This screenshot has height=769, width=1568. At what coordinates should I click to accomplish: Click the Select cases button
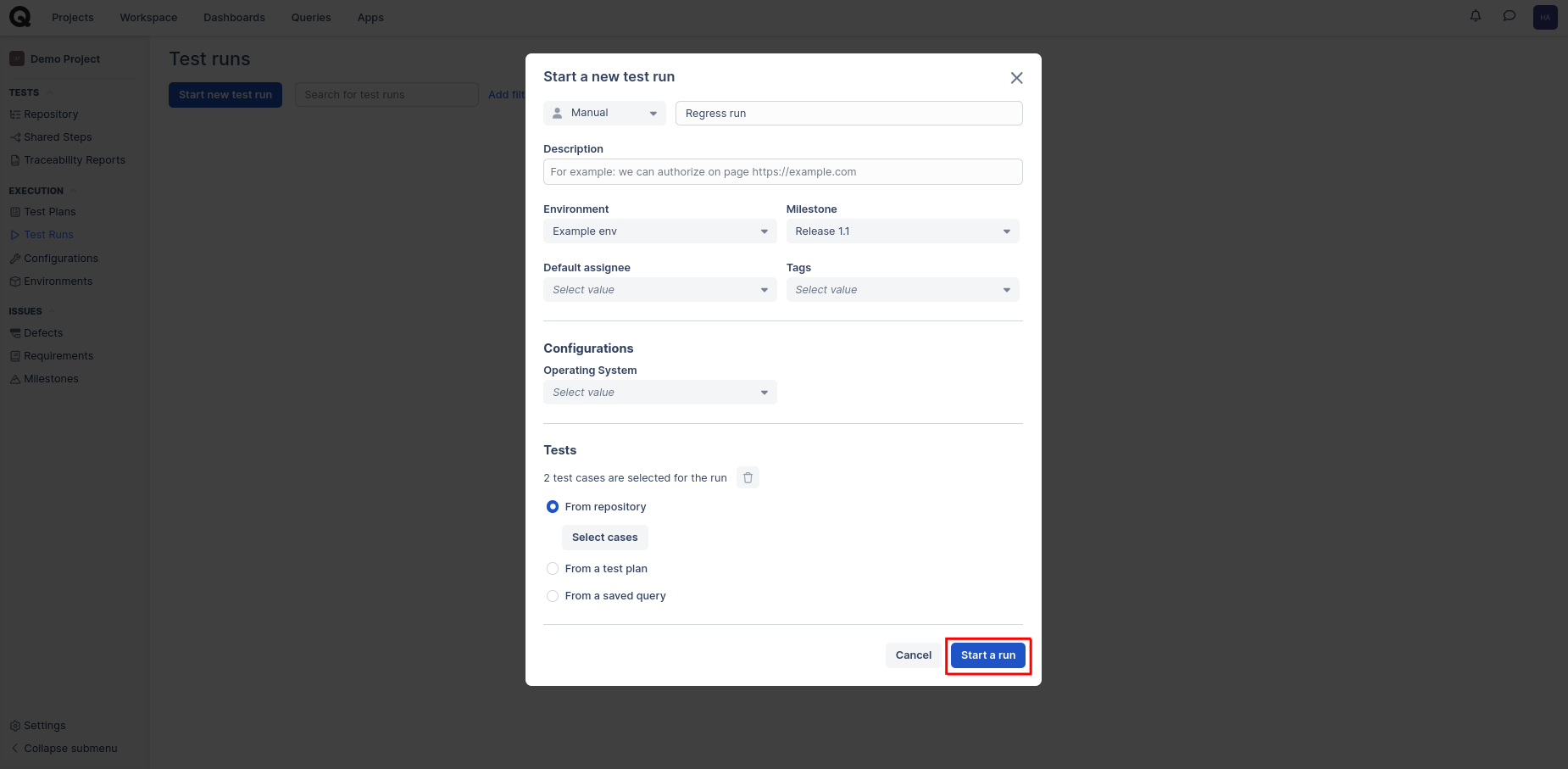click(x=604, y=538)
